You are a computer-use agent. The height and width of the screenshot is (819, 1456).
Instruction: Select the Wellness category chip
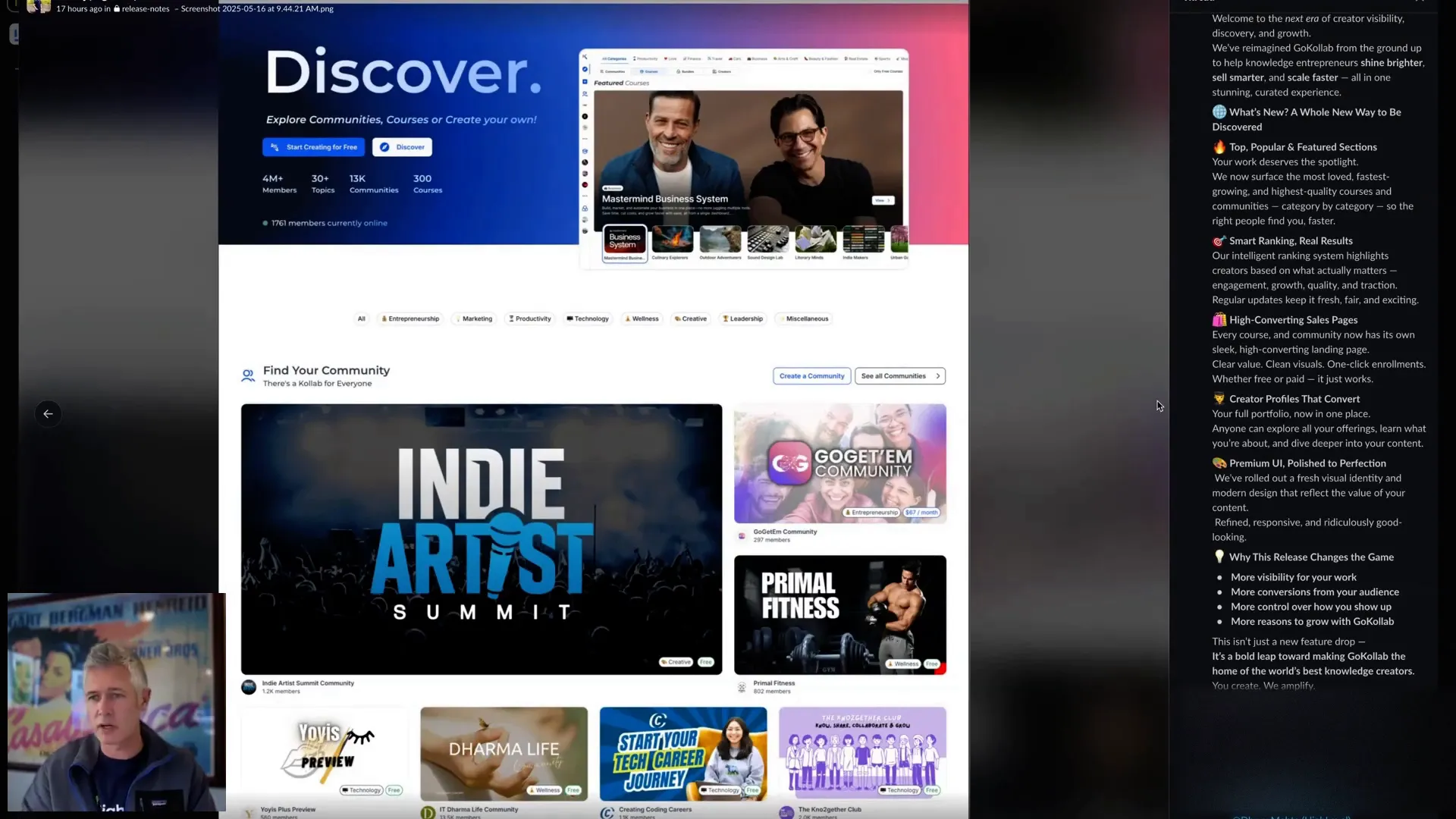click(642, 318)
